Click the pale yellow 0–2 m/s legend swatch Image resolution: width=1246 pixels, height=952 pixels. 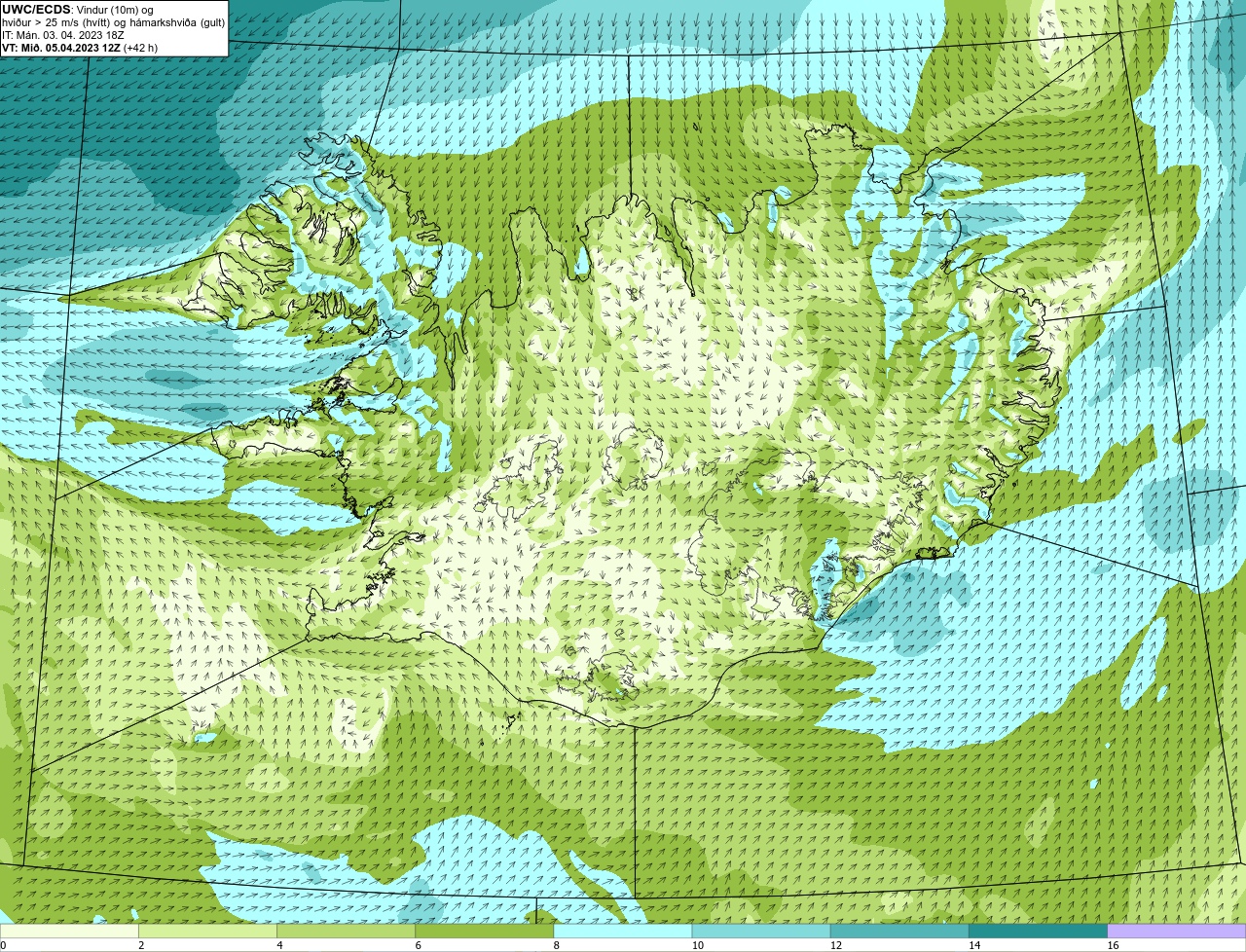69,931
